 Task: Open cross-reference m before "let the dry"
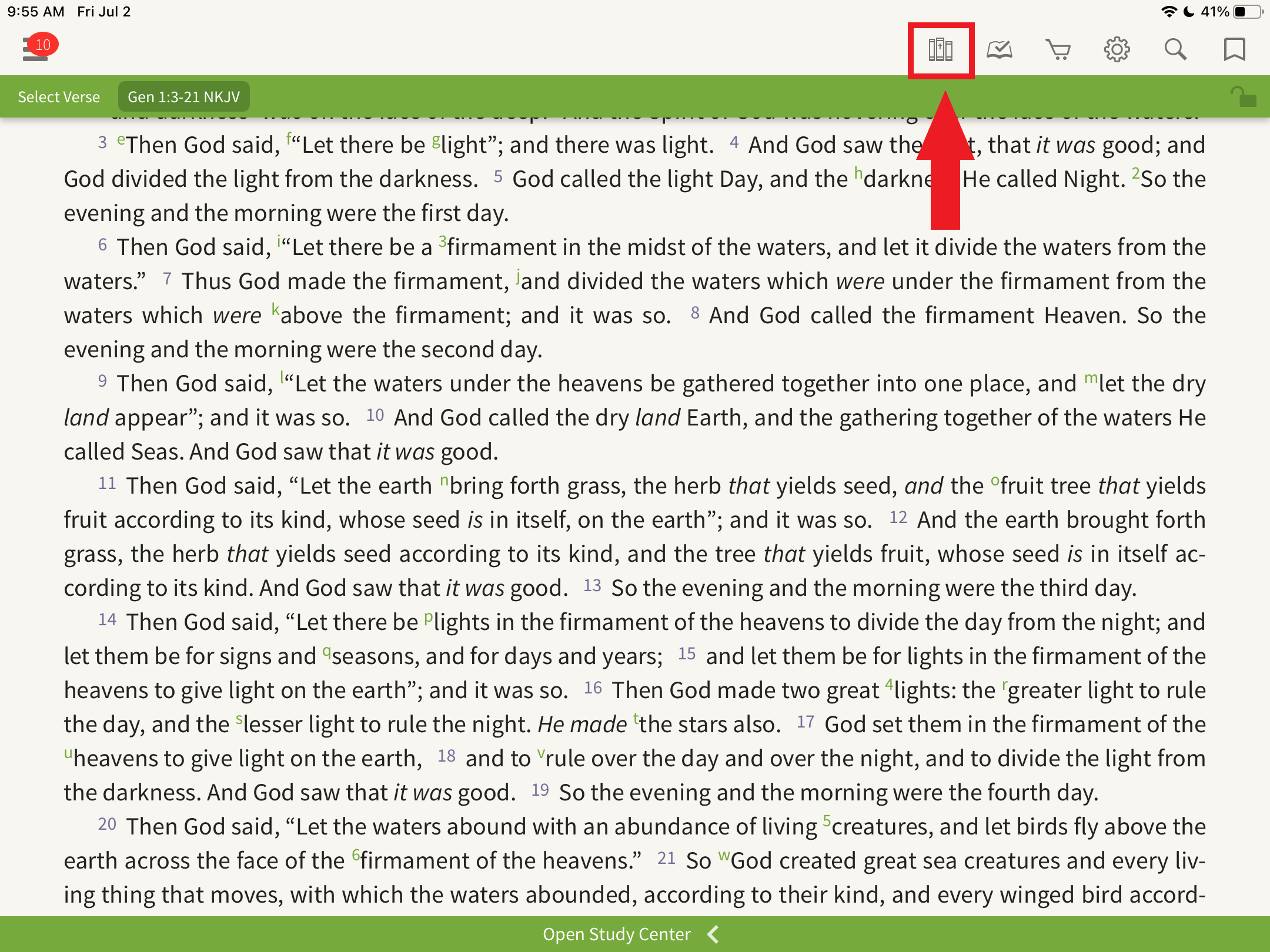click(1091, 378)
